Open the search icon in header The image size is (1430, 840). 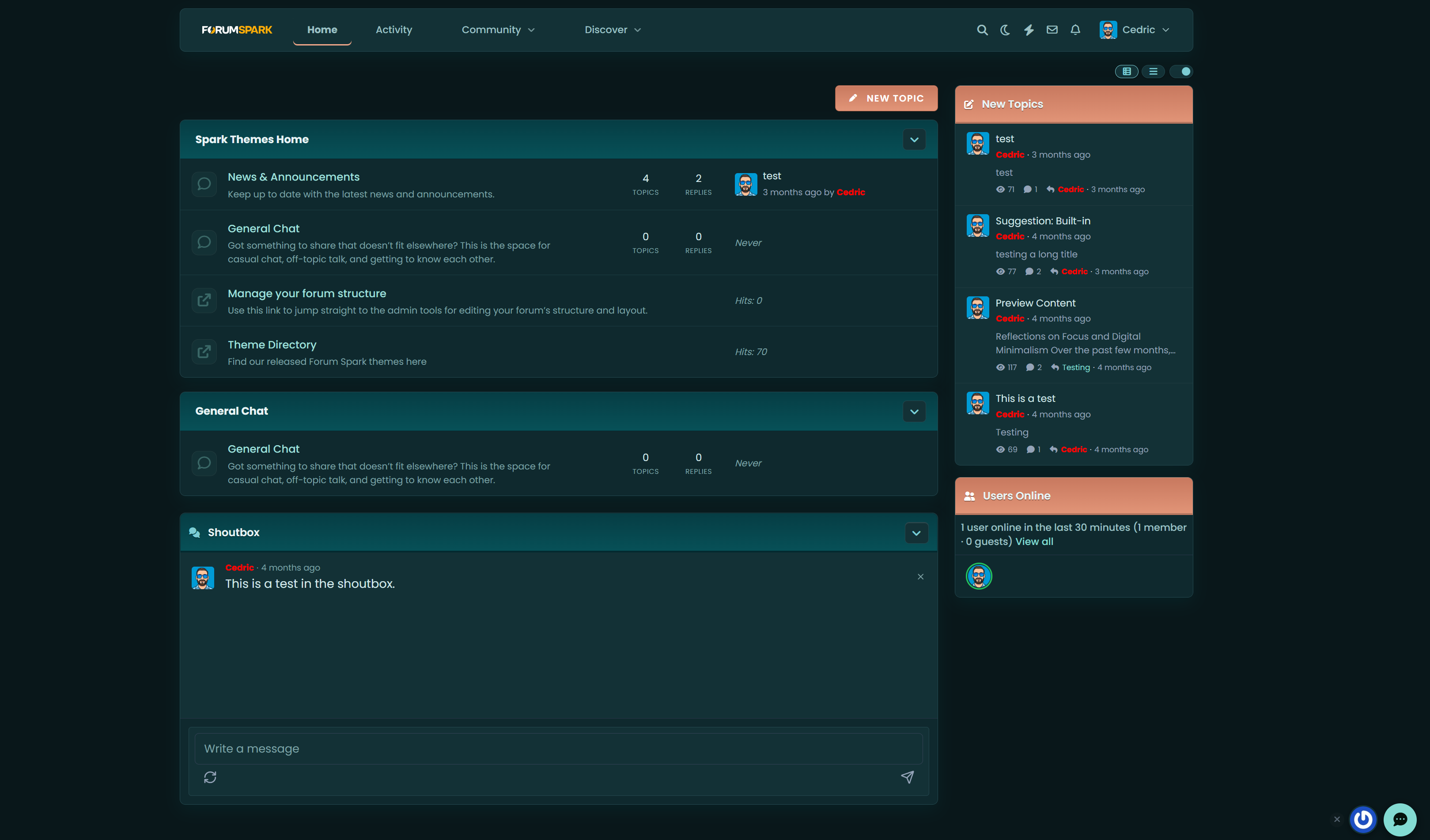point(982,30)
